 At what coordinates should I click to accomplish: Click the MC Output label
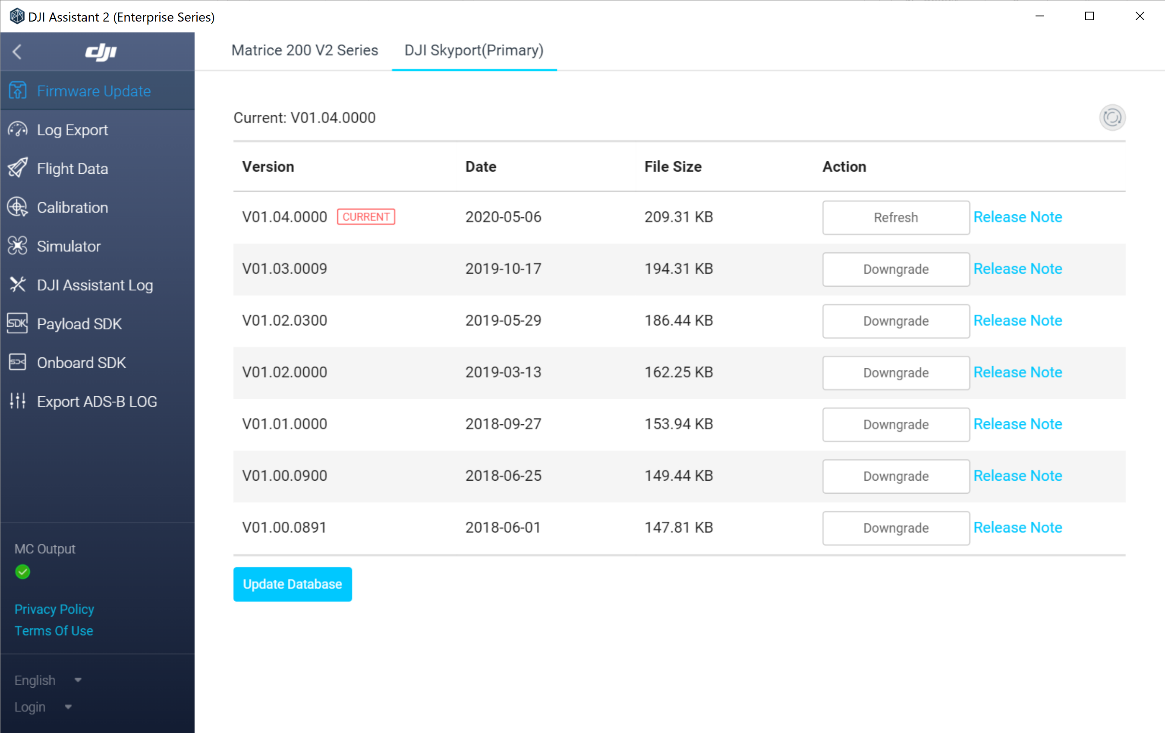(x=45, y=549)
